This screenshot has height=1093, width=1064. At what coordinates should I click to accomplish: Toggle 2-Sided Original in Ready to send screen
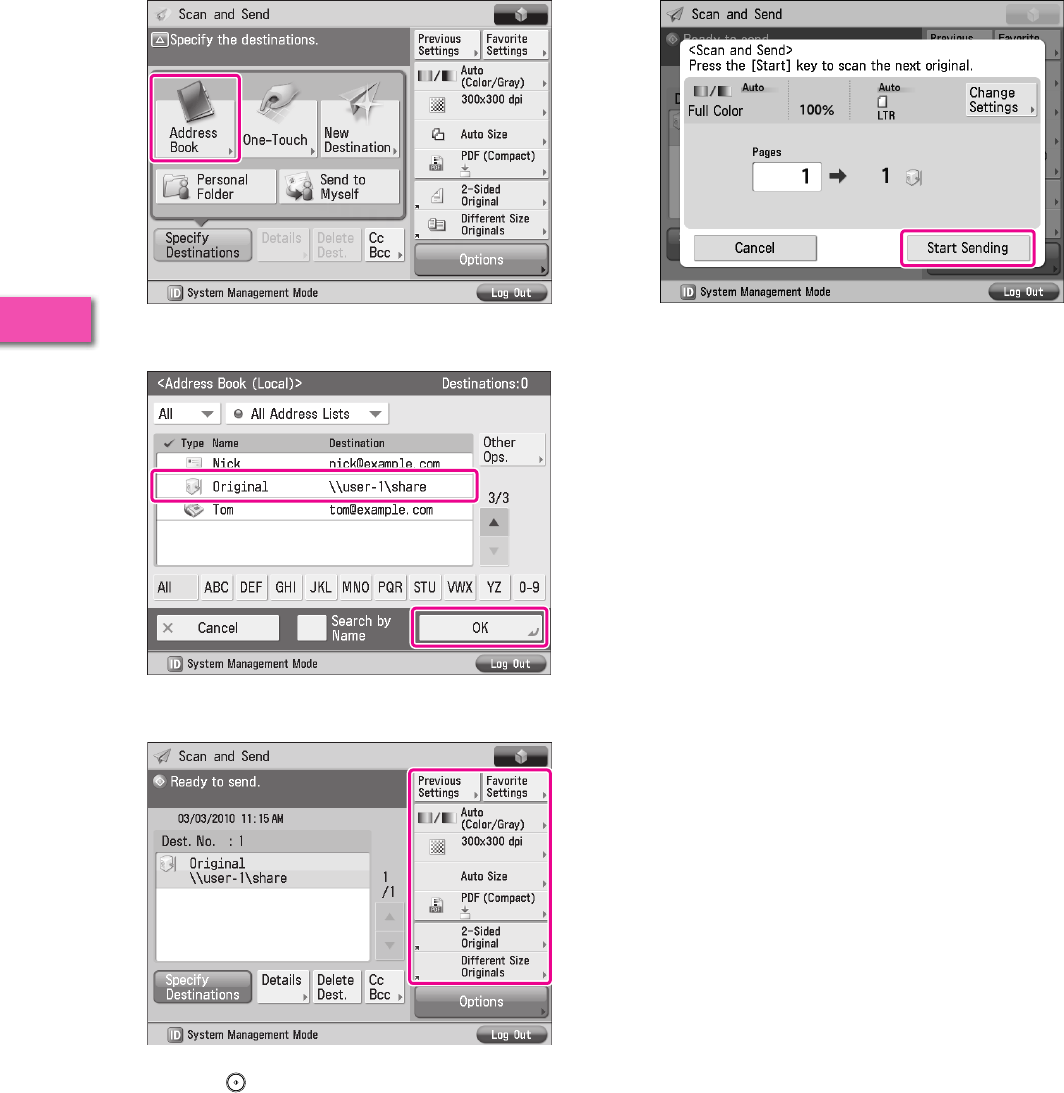pos(481,937)
